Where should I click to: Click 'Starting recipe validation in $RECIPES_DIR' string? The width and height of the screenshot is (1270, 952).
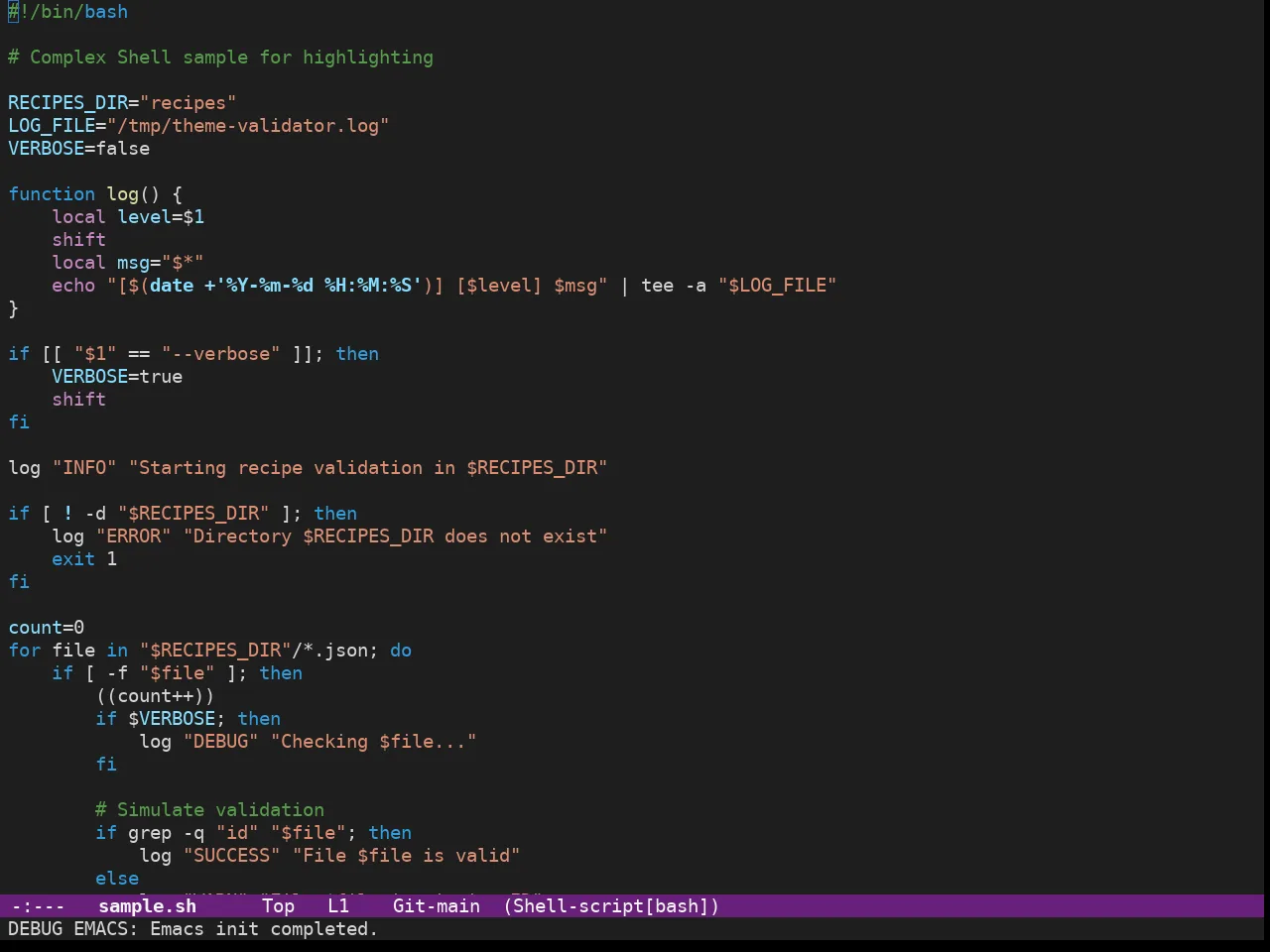(368, 468)
